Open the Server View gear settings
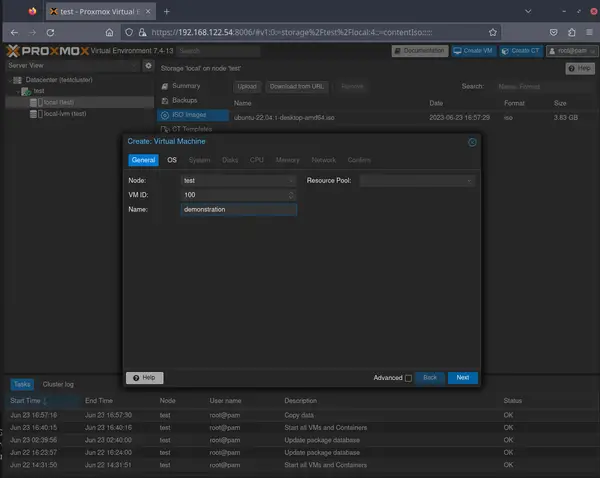This screenshot has height=478, width=600. [x=148, y=66]
